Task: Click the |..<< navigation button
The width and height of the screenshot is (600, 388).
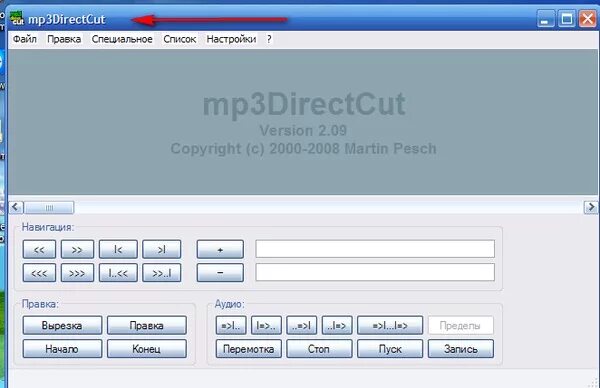Action: pos(118,273)
